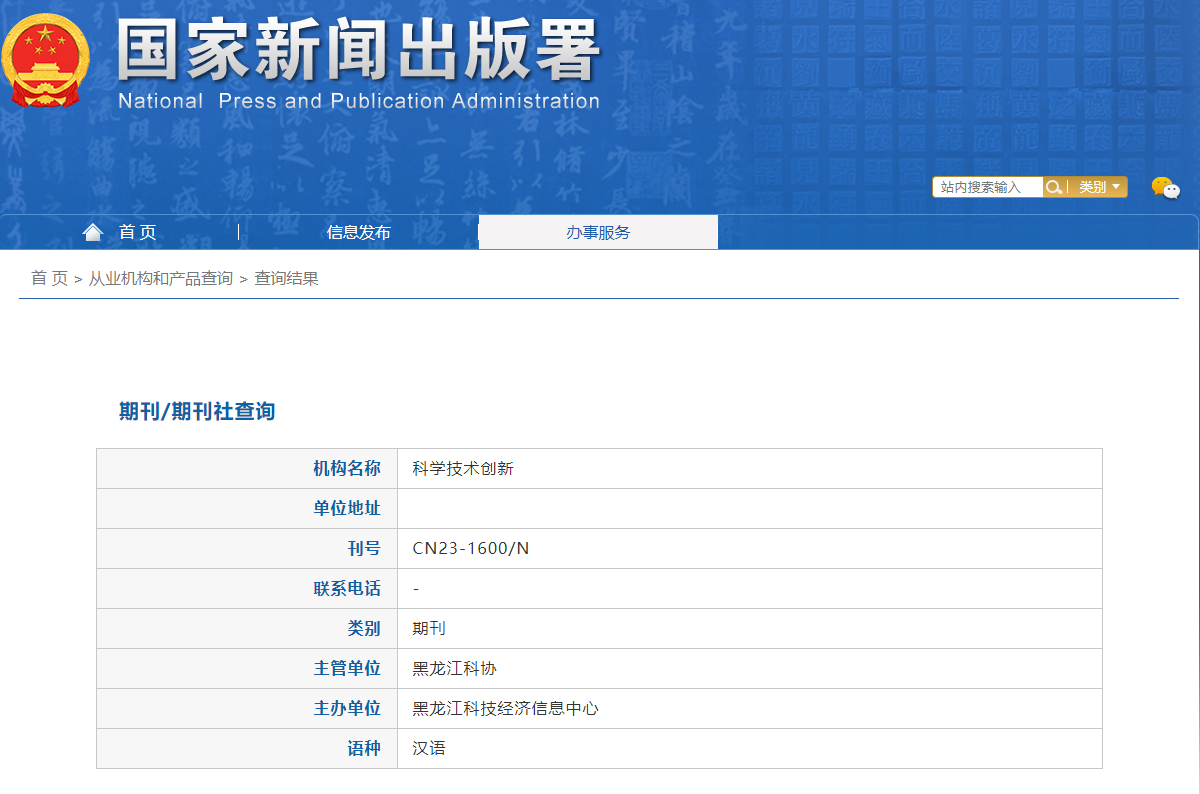The width and height of the screenshot is (1200, 794).
Task: Click the 从业机构和产品查询 breadcrumb link
Action: [160, 278]
